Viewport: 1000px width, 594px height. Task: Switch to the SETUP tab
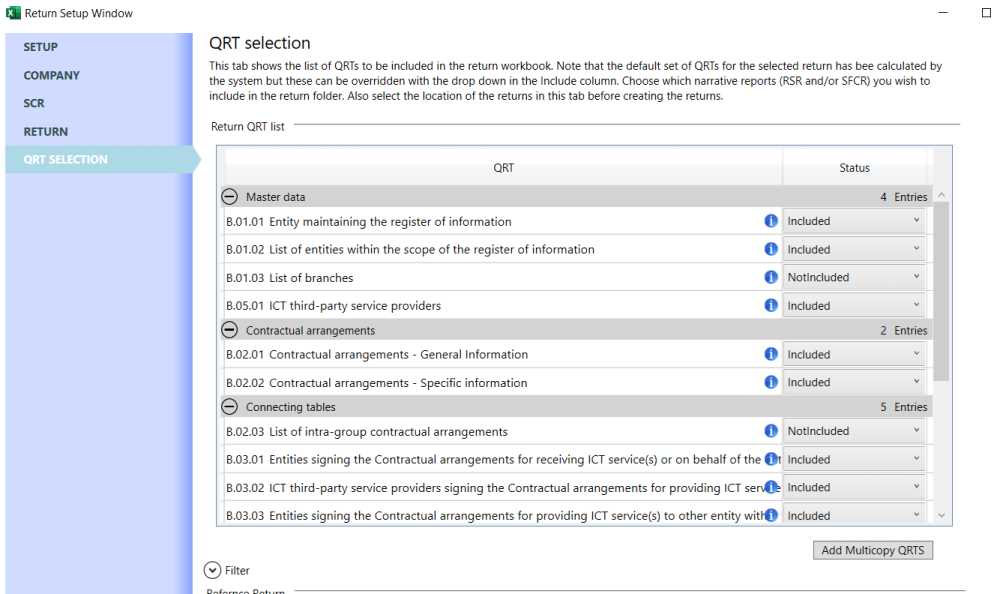tap(41, 47)
